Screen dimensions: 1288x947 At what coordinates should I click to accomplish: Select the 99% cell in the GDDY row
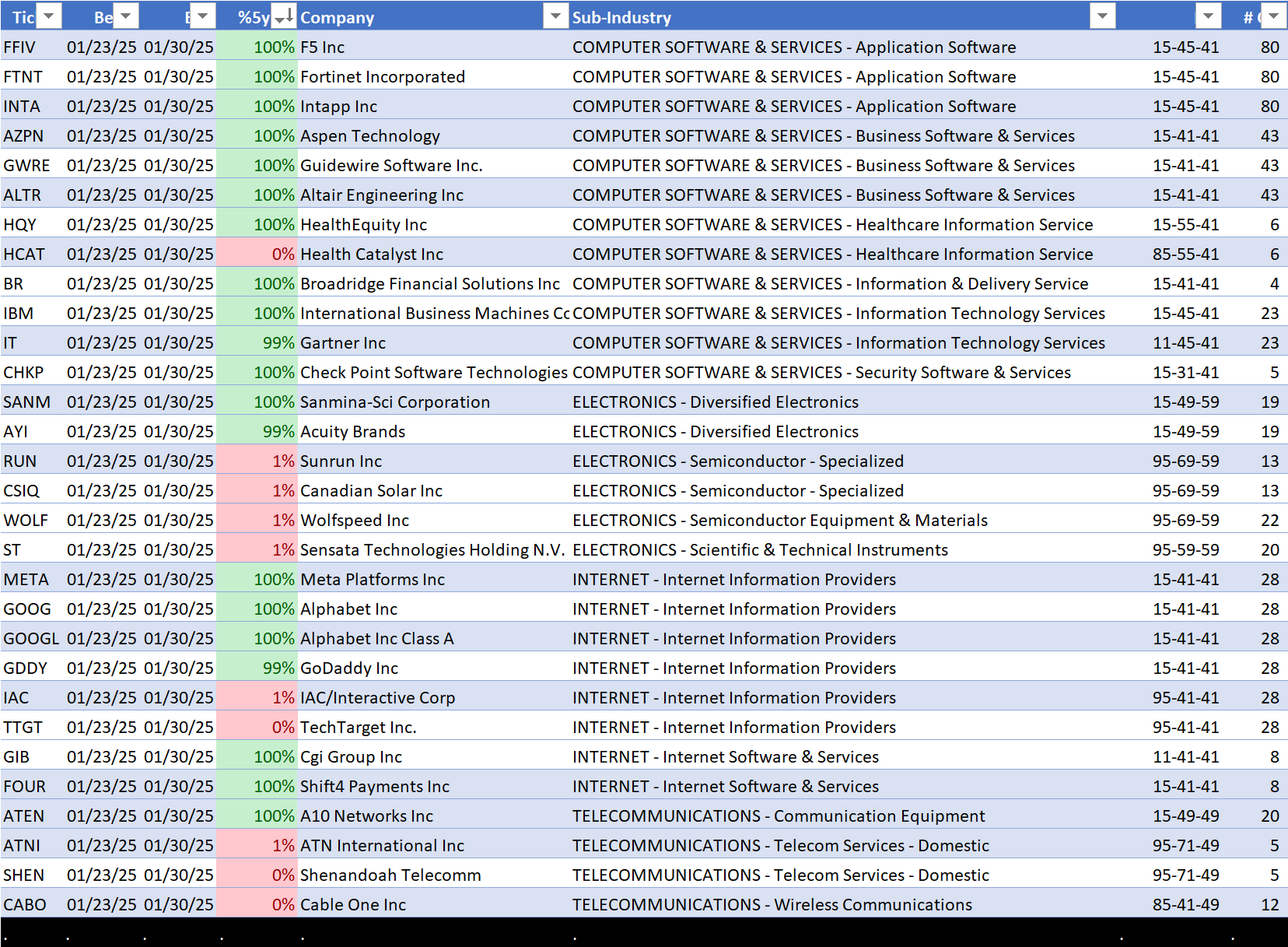point(257,668)
